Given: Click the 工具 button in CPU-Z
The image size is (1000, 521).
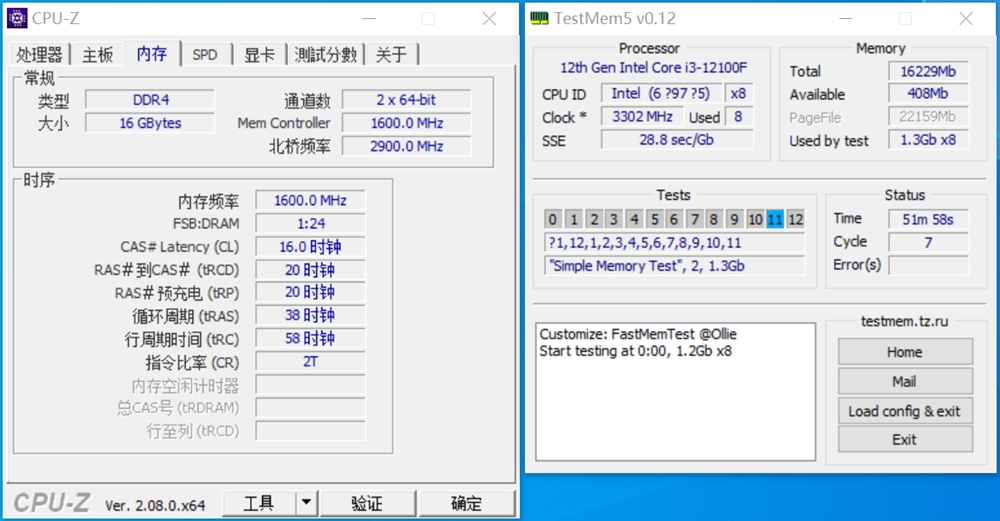Looking at the screenshot, I should tap(259, 503).
